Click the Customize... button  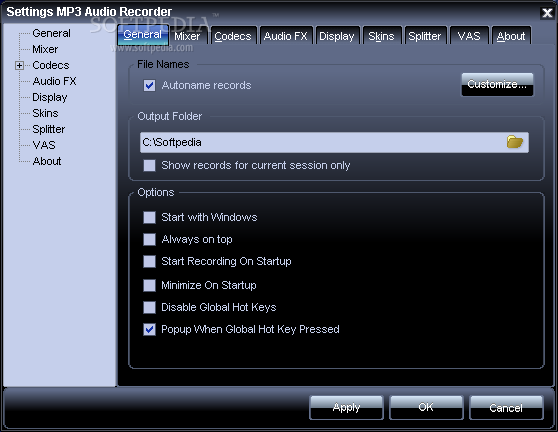(497, 84)
